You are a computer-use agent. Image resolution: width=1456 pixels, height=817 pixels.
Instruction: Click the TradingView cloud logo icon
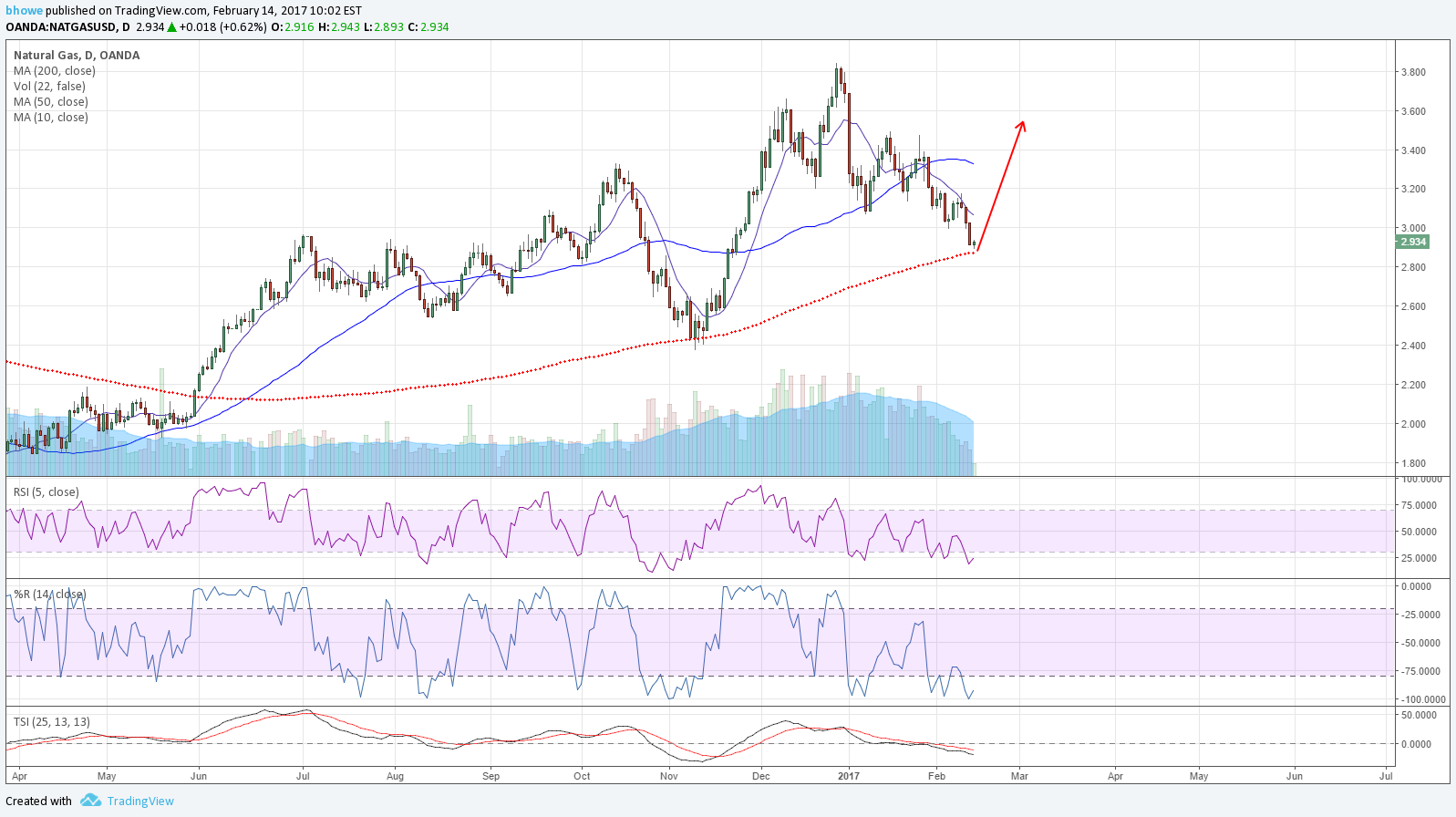[90, 801]
